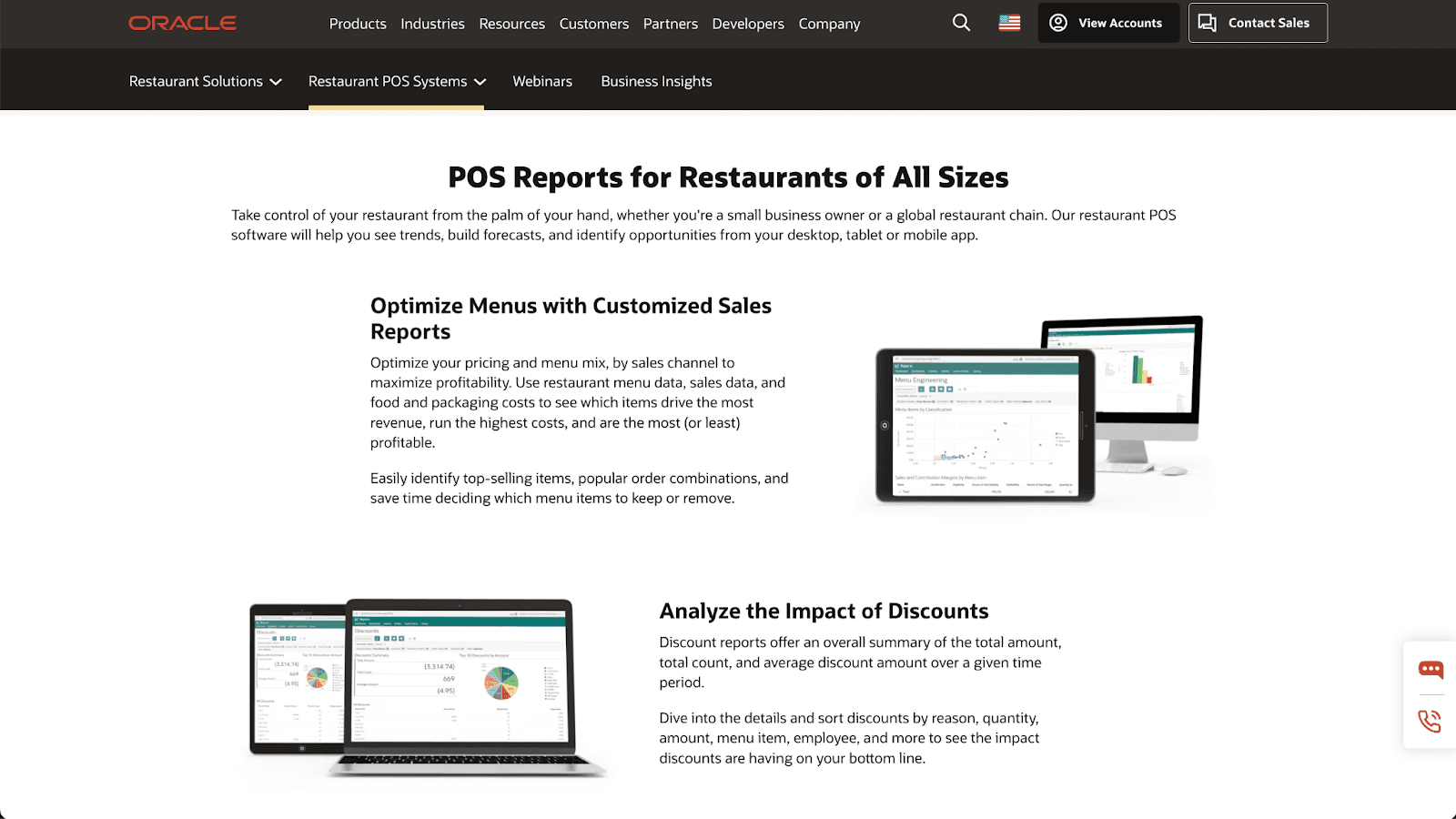Open the Products menu
1456x819 pixels.
358,24
